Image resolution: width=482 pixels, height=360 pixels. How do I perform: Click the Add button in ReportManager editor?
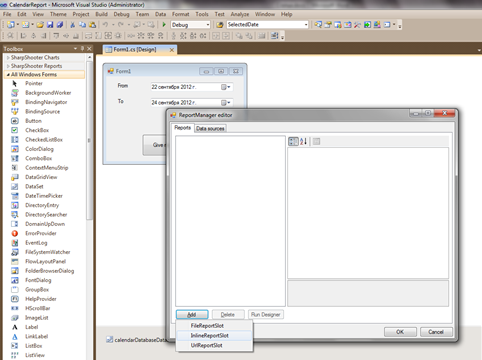click(x=192, y=315)
